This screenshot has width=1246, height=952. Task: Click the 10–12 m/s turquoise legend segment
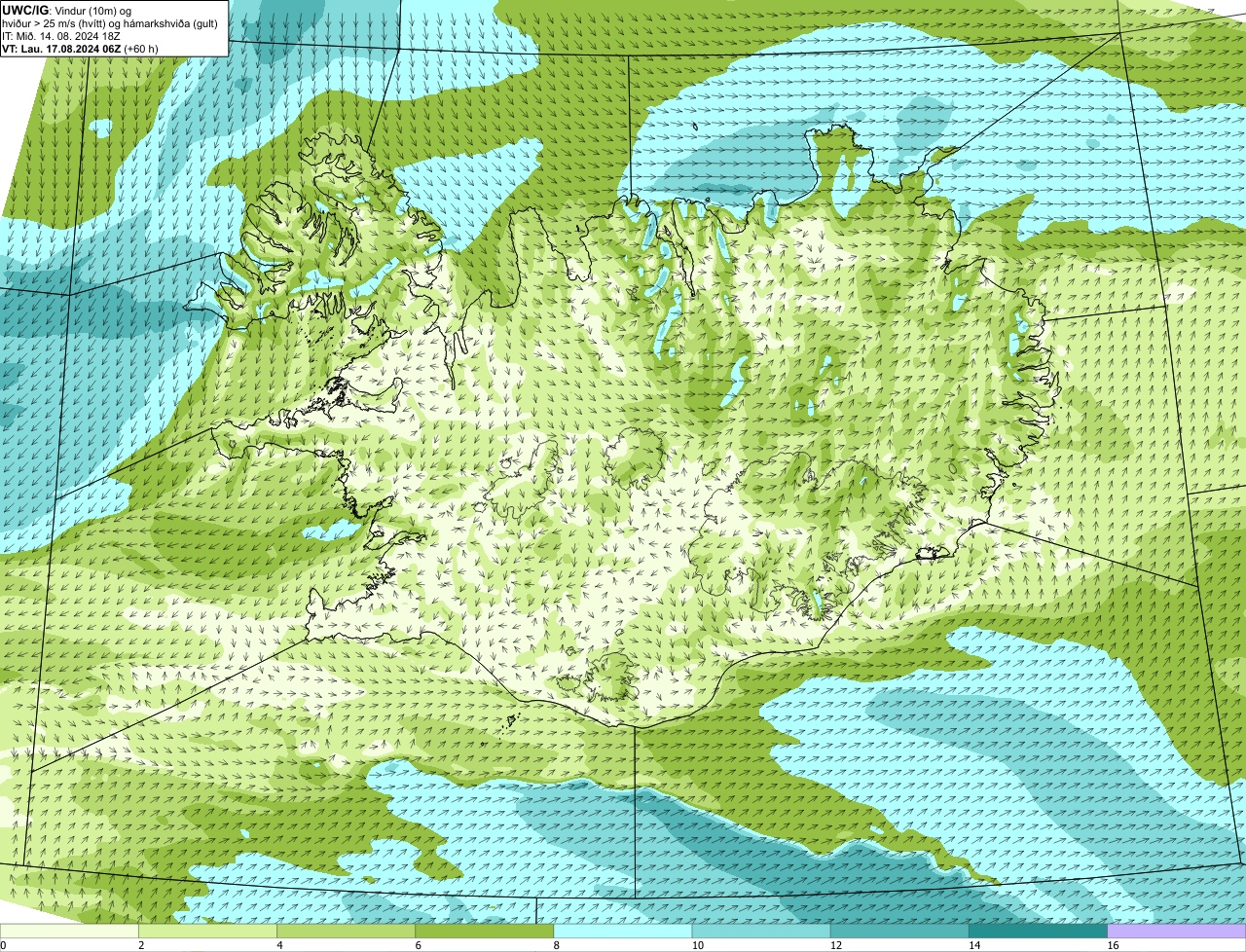(x=761, y=932)
